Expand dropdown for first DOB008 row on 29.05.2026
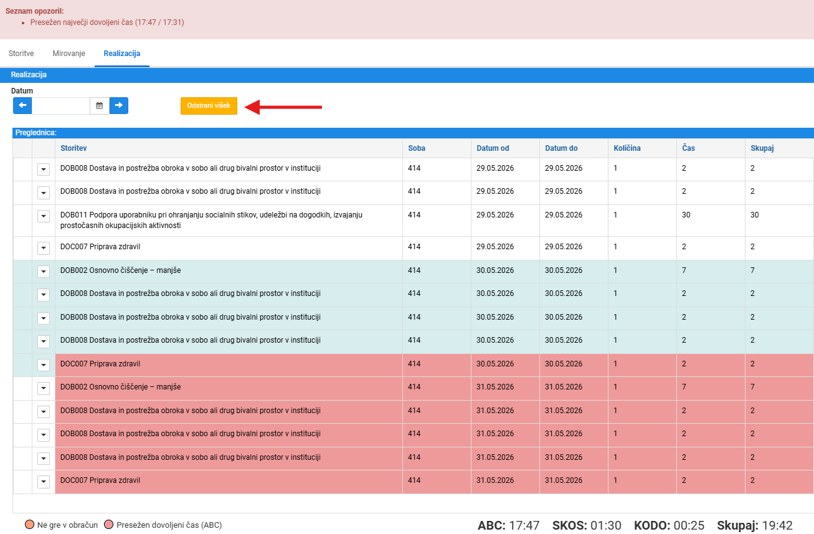Image resolution: width=814 pixels, height=534 pixels. (x=44, y=169)
